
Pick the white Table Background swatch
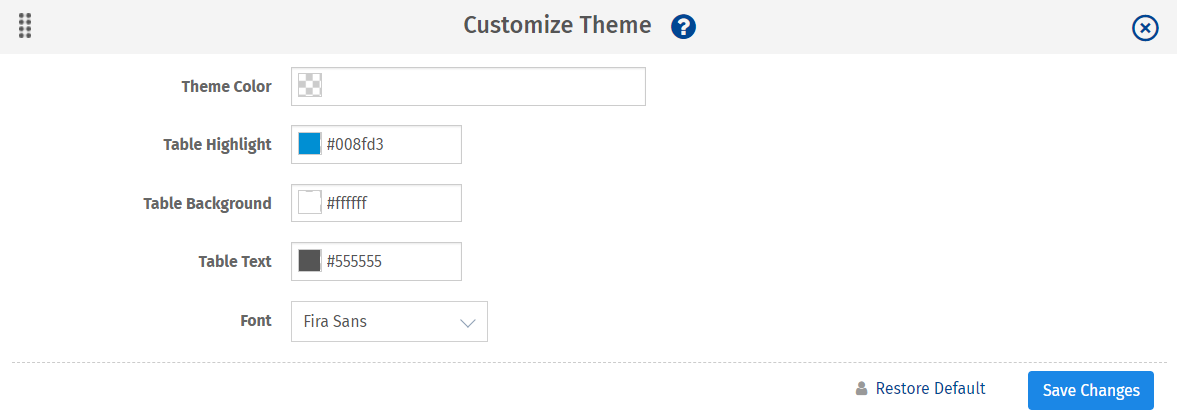click(x=310, y=203)
